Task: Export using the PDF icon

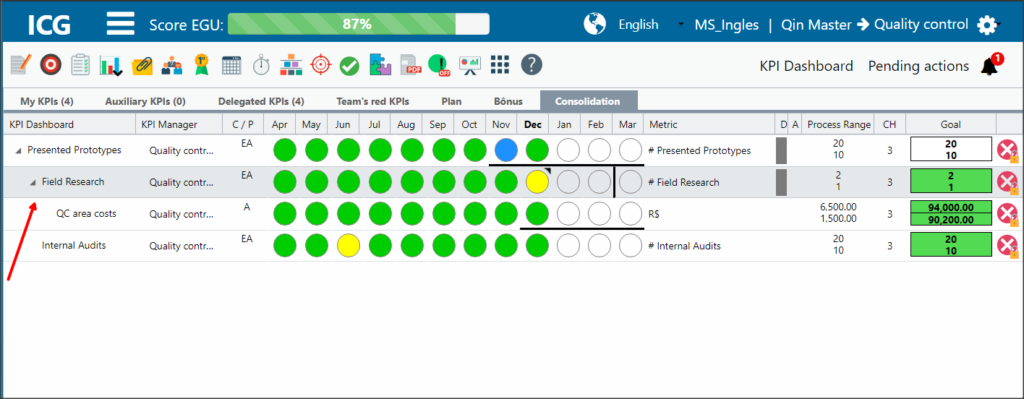Action: pos(411,65)
